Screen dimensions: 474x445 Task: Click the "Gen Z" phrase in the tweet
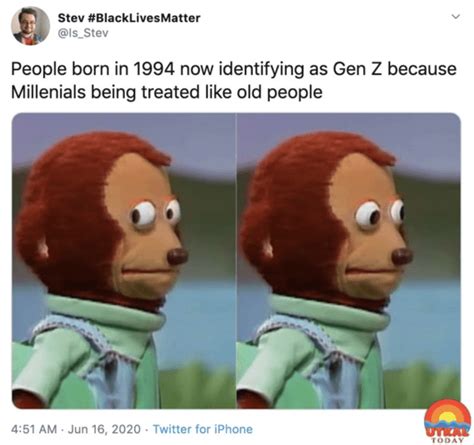357,69
